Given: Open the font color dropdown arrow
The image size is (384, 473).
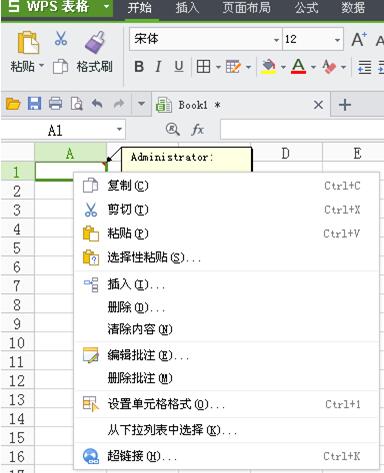Looking at the screenshot, I should tap(313, 67).
